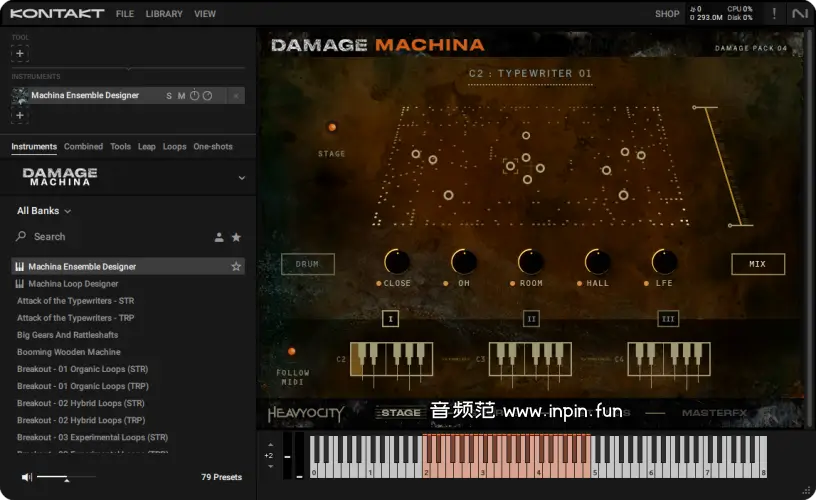Add an instrument with the plus button below Machina Ensemble Designer

pyautogui.click(x=20, y=116)
